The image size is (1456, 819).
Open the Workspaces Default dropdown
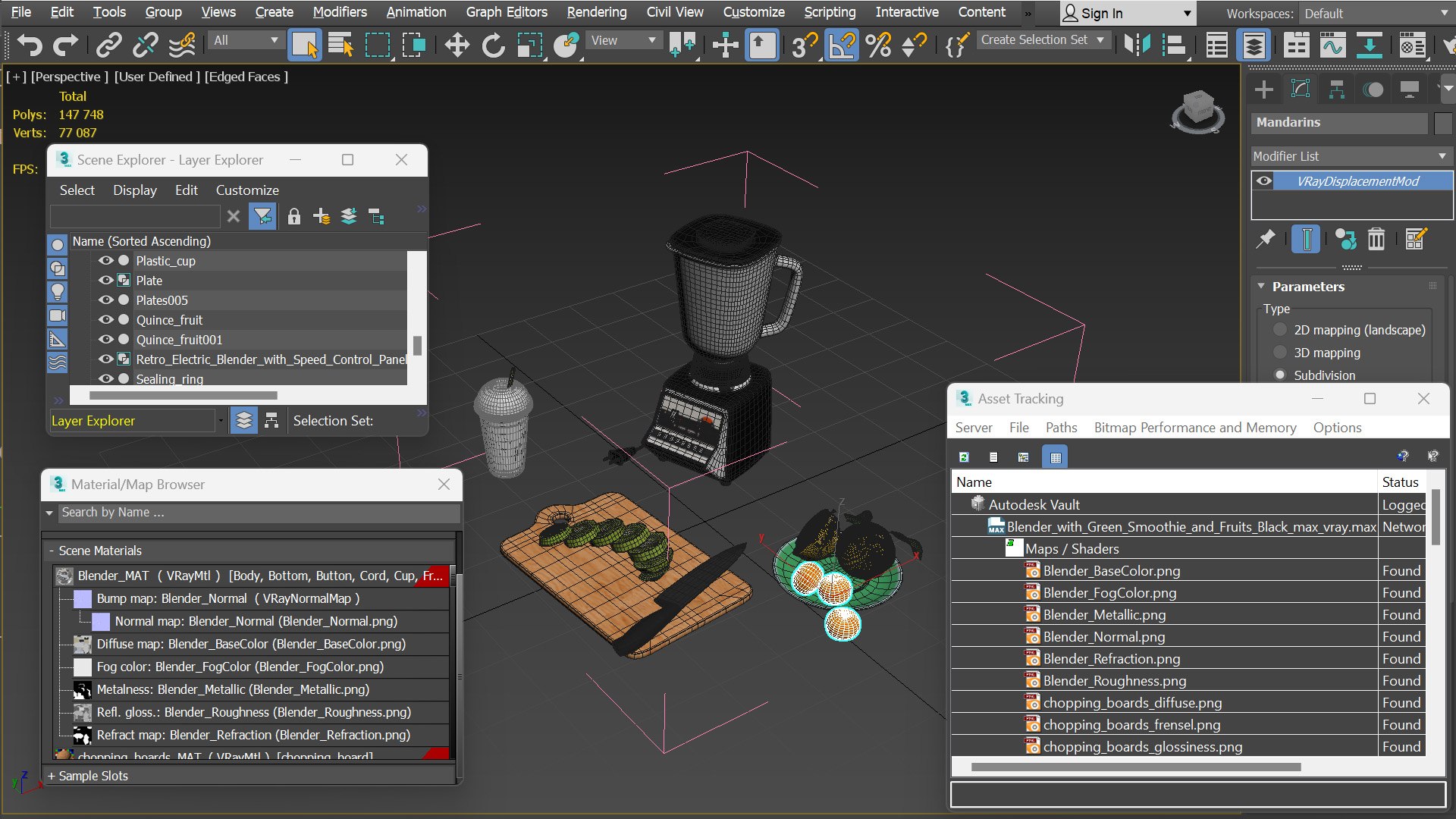coord(1376,14)
